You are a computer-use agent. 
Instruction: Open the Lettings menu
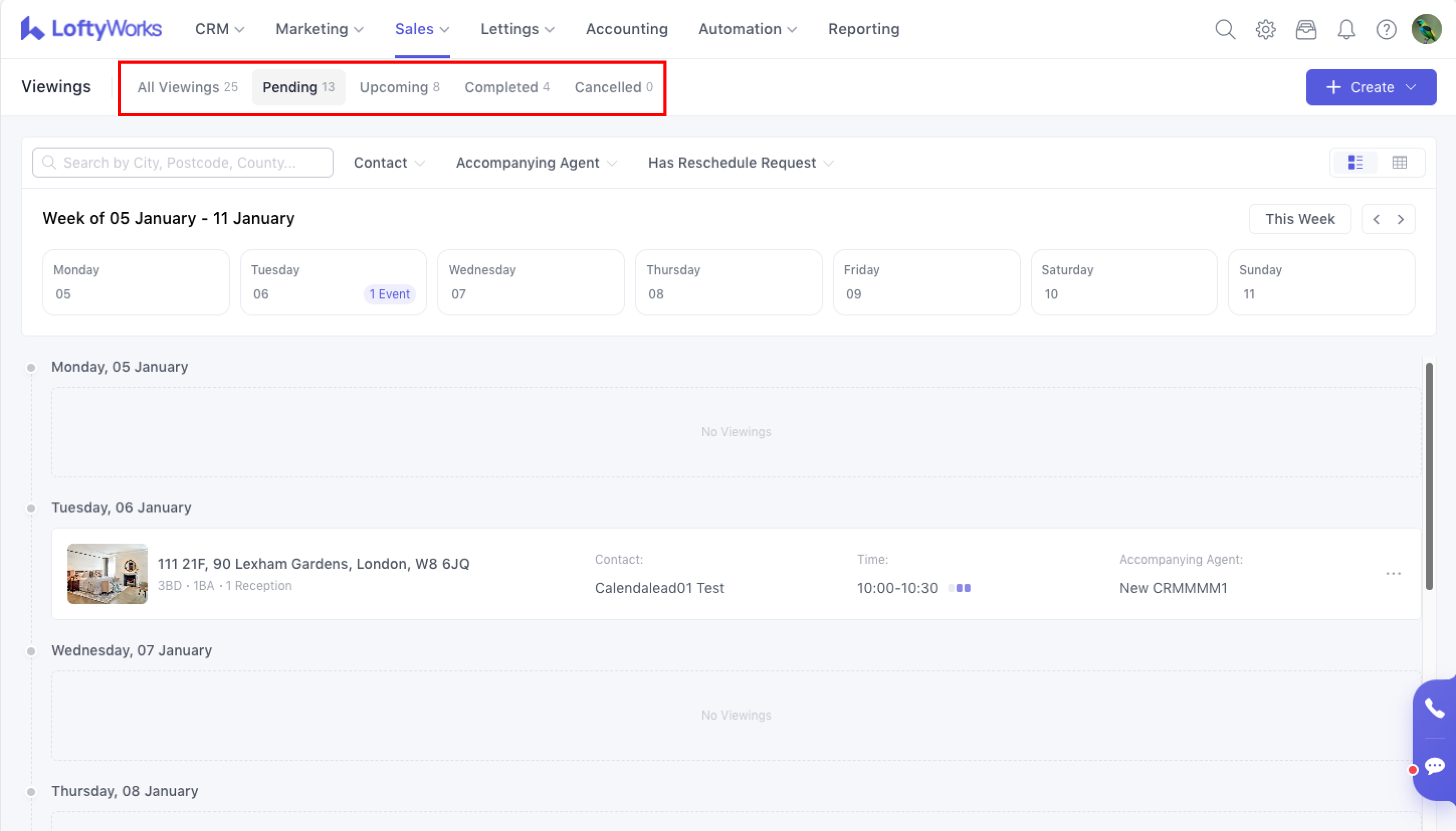pos(517,29)
